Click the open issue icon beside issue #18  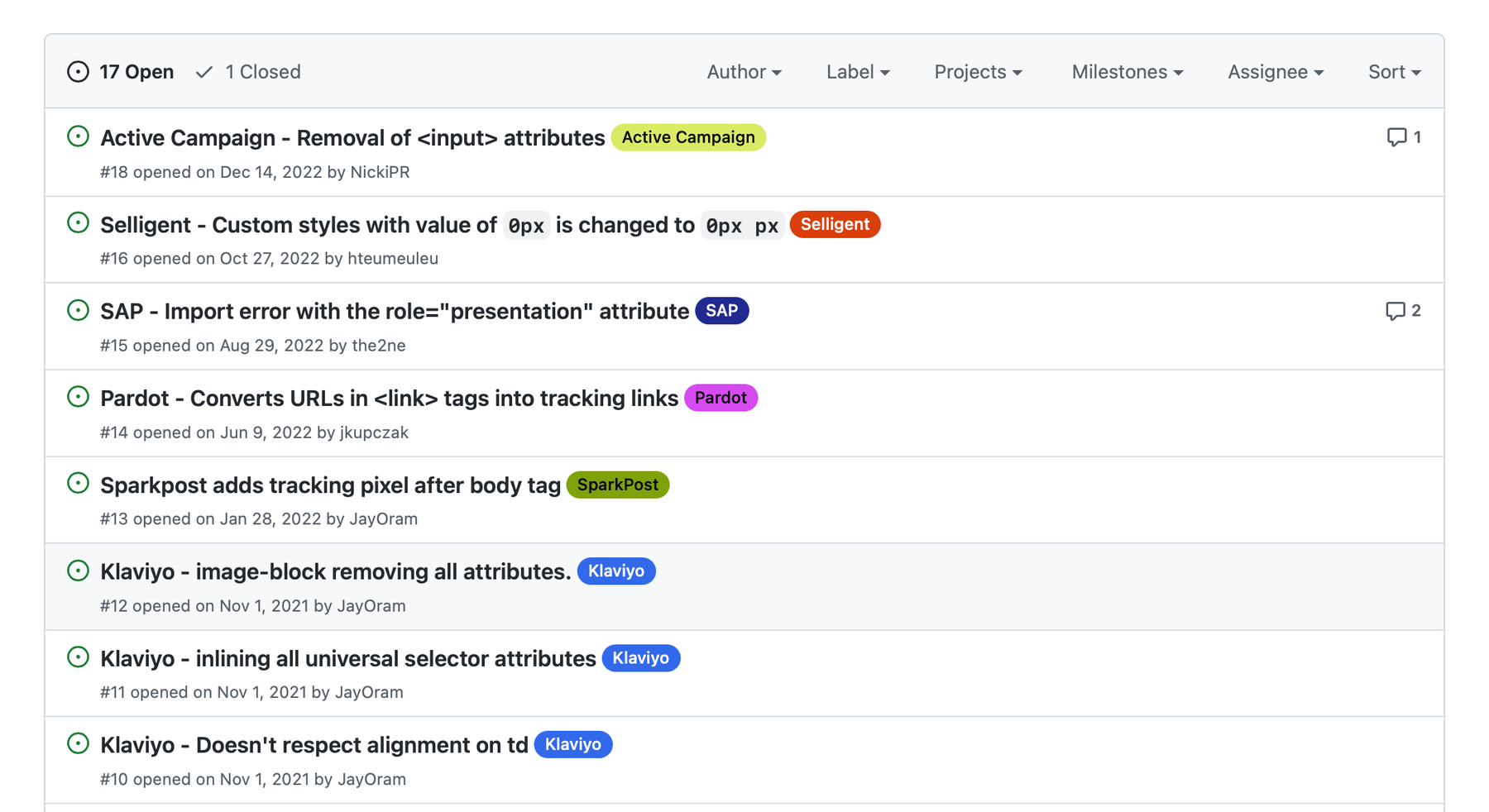click(78, 136)
